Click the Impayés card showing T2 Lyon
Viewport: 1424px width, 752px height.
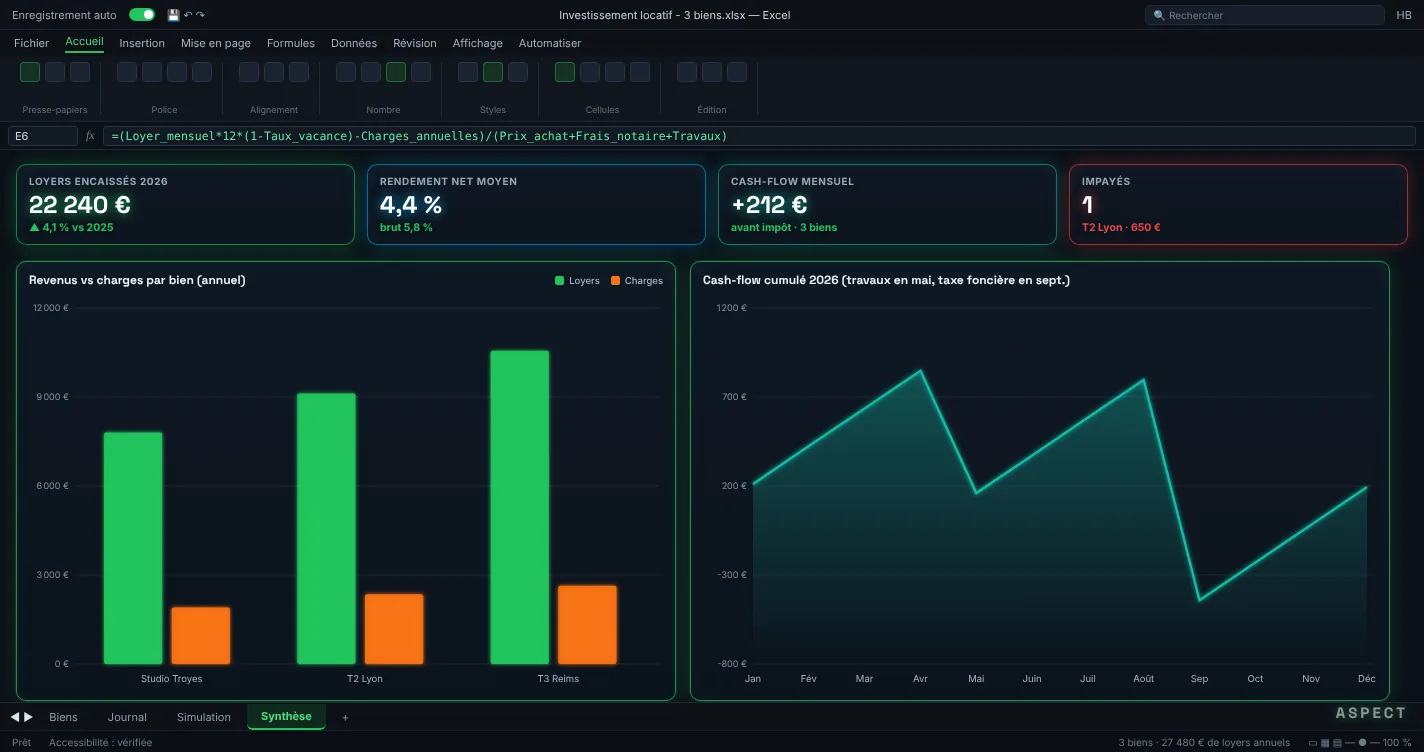(x=1239, y=204)
